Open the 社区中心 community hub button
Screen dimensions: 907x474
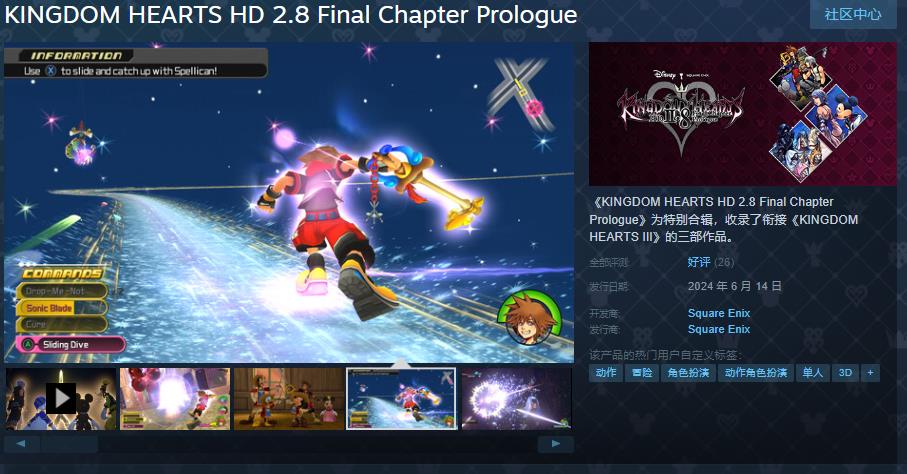(853, 14)
